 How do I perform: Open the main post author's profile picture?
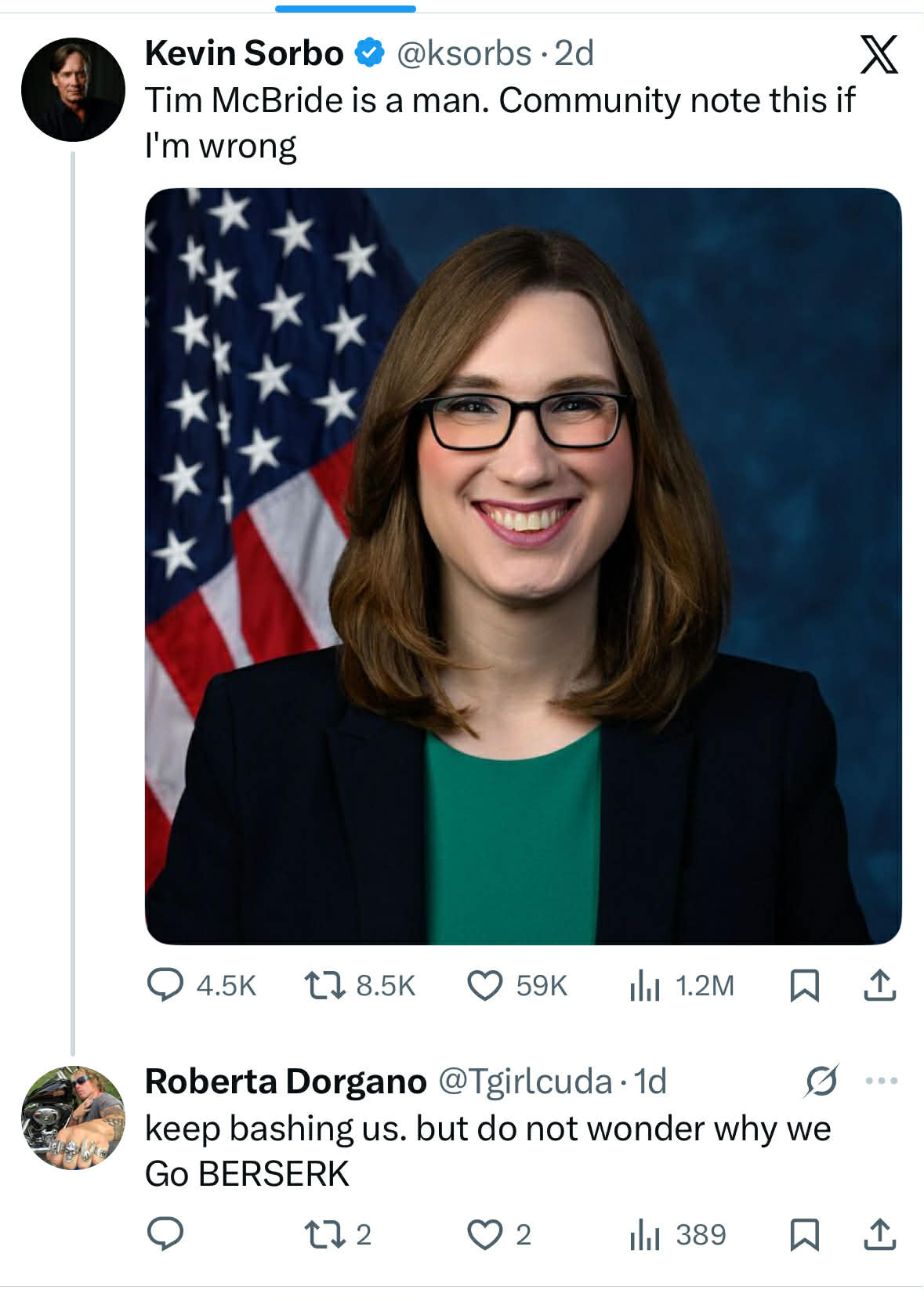(73, 89)
